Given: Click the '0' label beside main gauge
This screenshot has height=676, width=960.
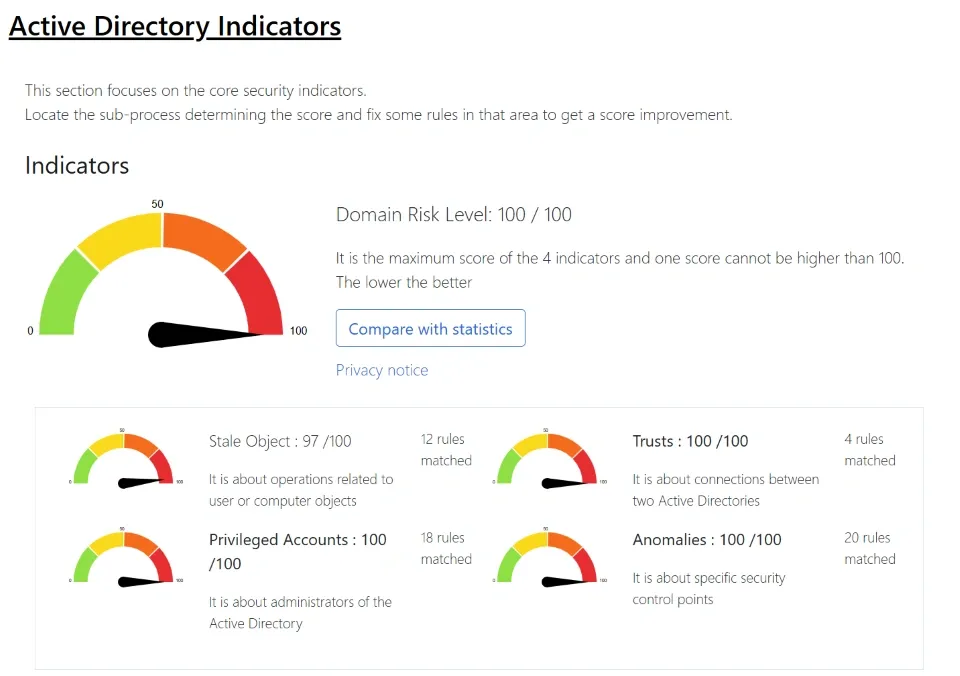Looking at the screenshot, I should [30, 331].
